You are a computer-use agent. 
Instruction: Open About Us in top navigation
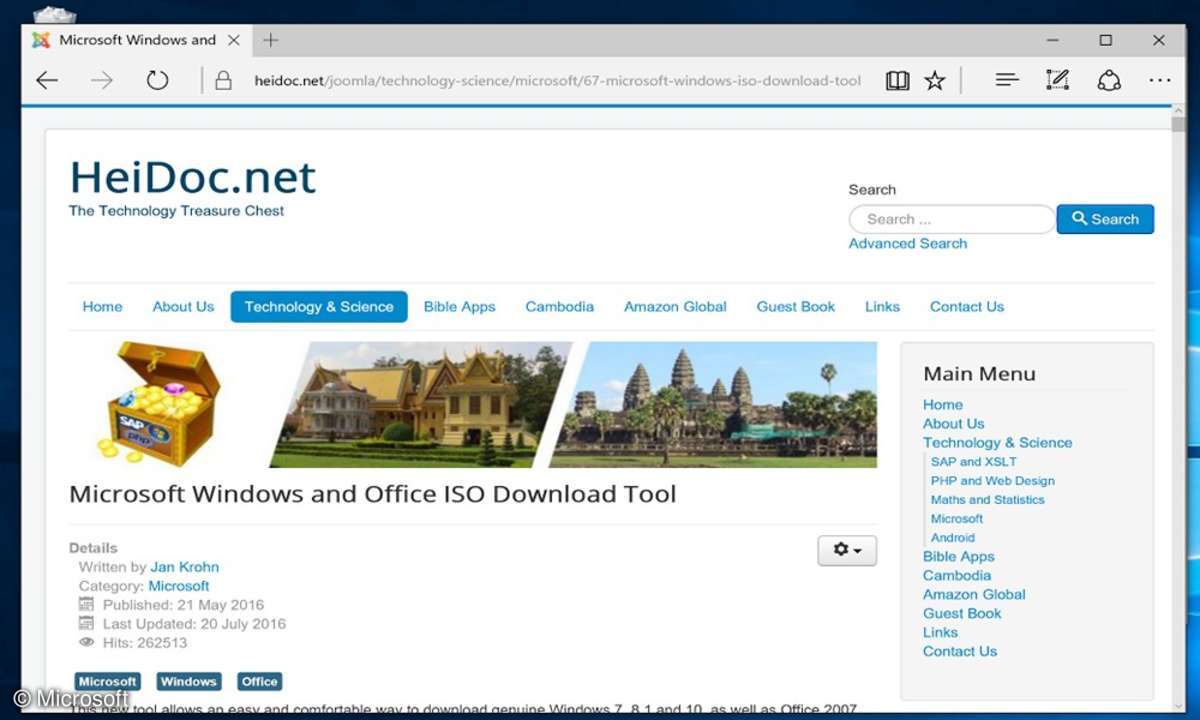183,307
